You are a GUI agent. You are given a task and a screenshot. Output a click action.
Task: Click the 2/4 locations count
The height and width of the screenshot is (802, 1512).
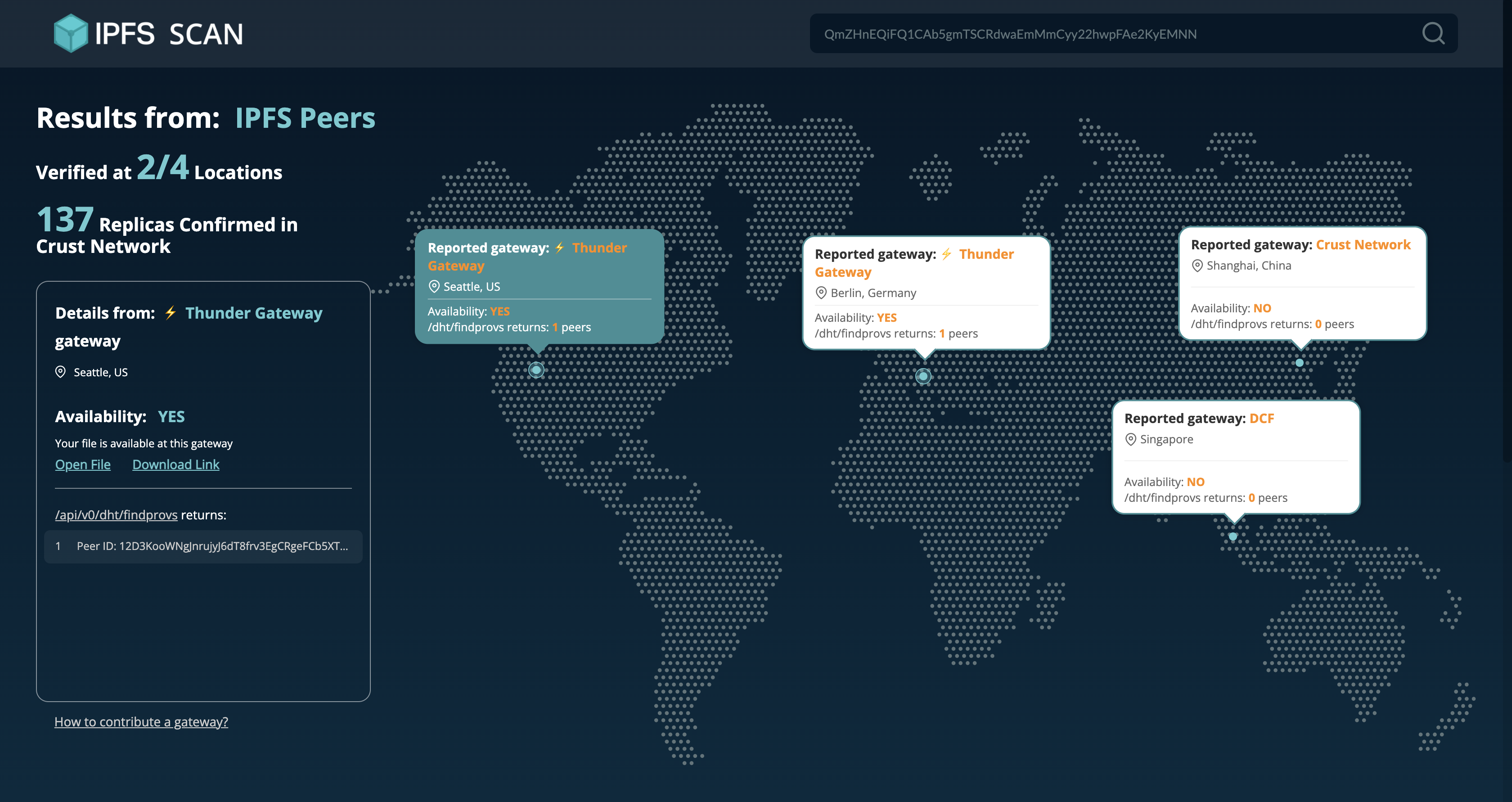point(162,167)
